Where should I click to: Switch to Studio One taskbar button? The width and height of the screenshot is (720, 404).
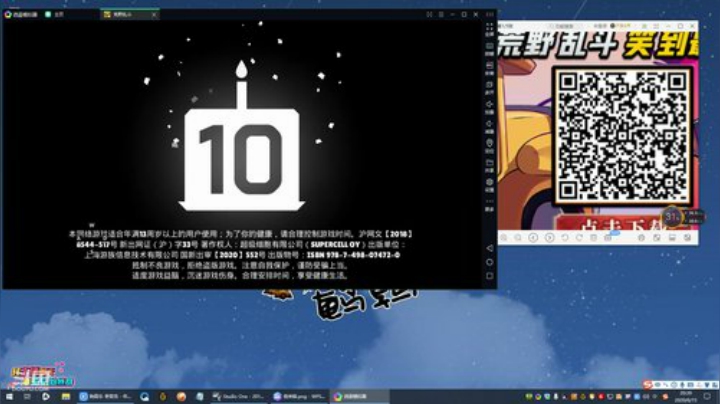click(237, 397)
